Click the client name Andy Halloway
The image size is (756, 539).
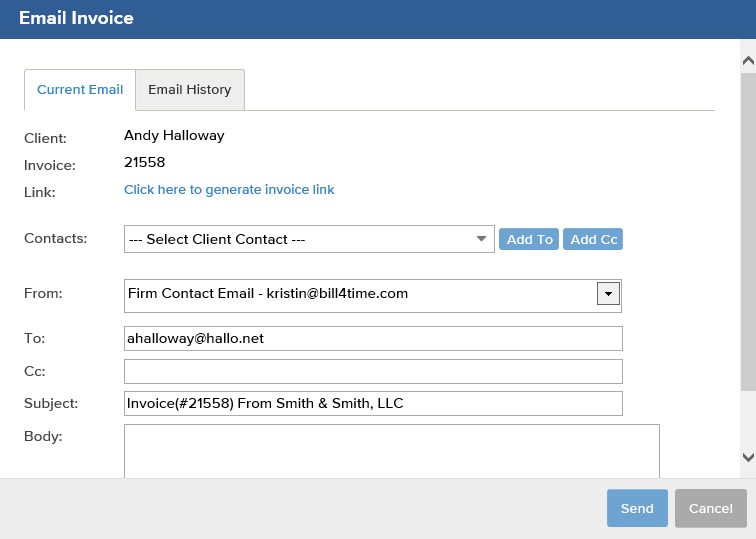174,135
